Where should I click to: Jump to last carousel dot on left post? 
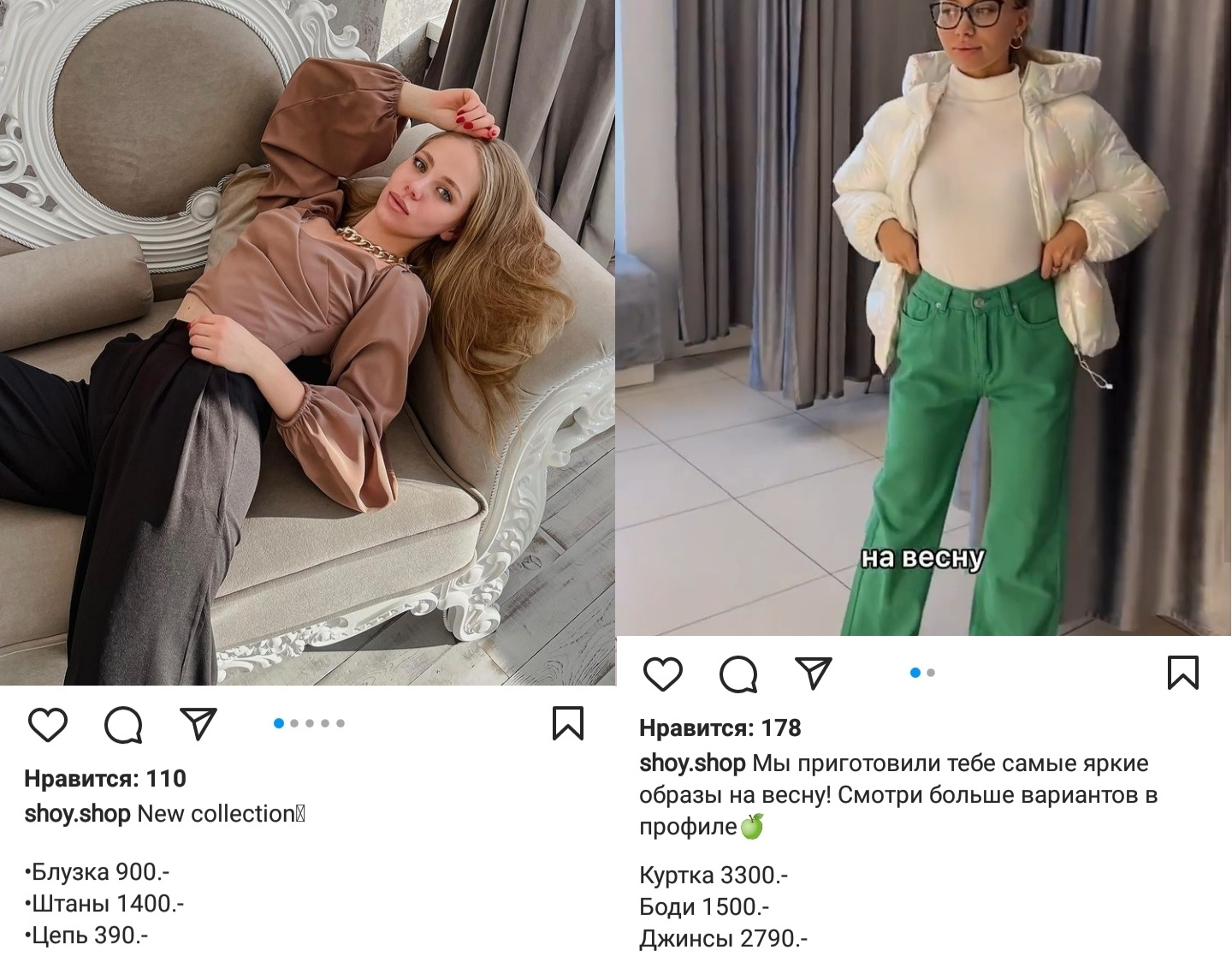point(341,723)
